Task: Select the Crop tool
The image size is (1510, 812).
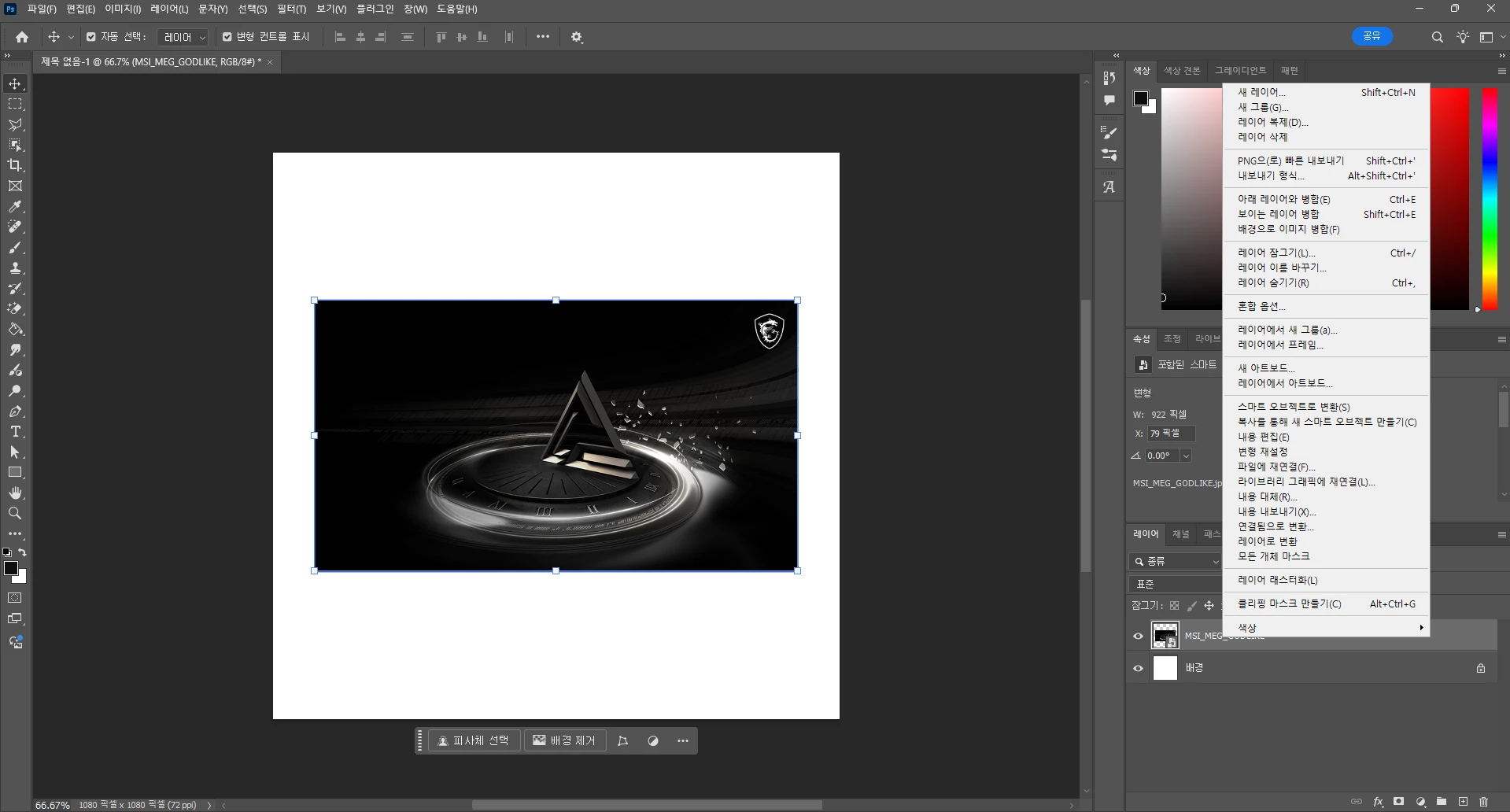Action: 15,165
